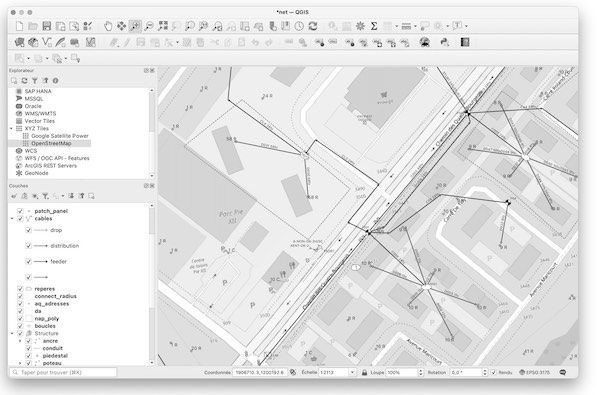Click the Loupe magnifier stepper arrows
This screenshot has width=600, height=395.
click(x=421, y=372)
